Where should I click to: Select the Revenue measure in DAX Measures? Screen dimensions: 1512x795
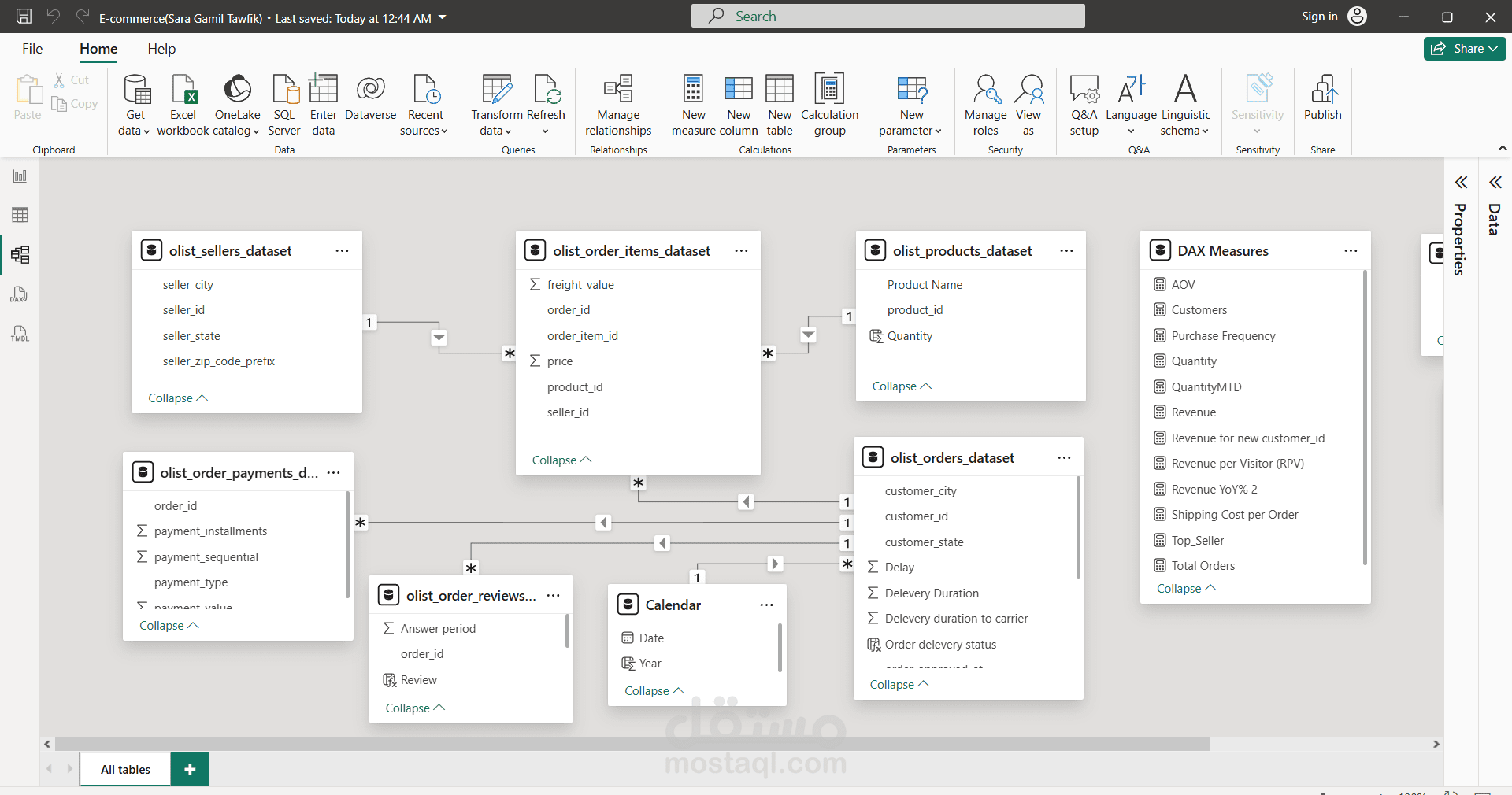point(1193,412)
